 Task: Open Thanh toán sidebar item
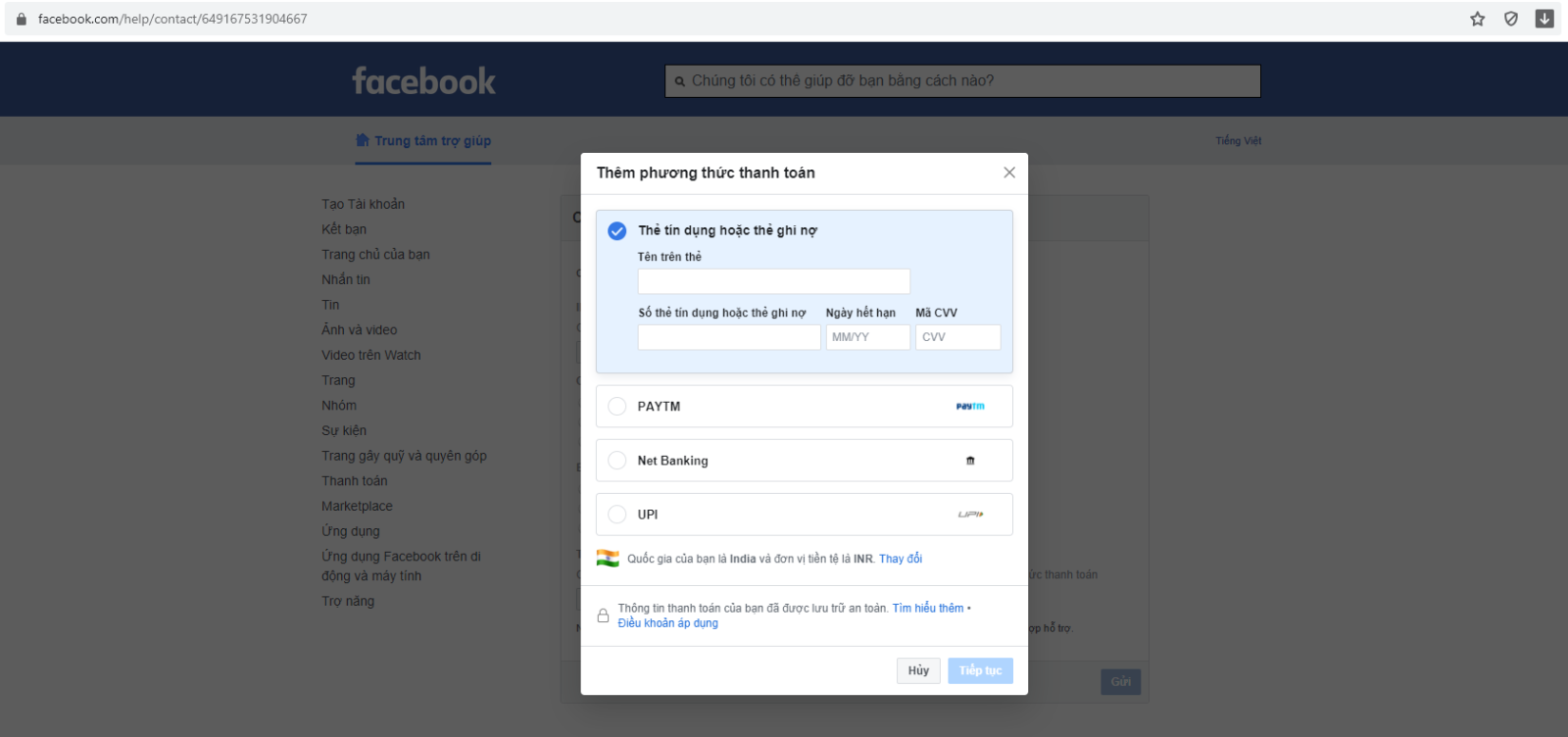(355, 481)
